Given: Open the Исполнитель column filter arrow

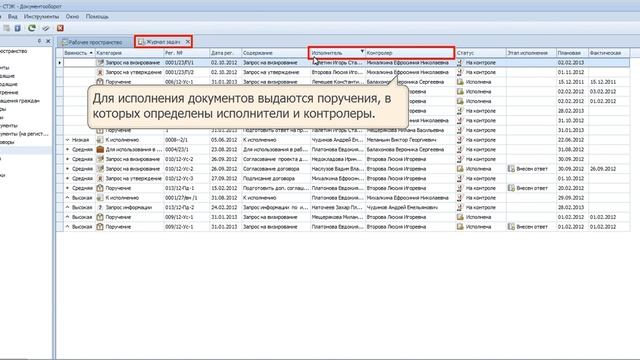Looking at the screenshot, I should (x=362, y=51).
